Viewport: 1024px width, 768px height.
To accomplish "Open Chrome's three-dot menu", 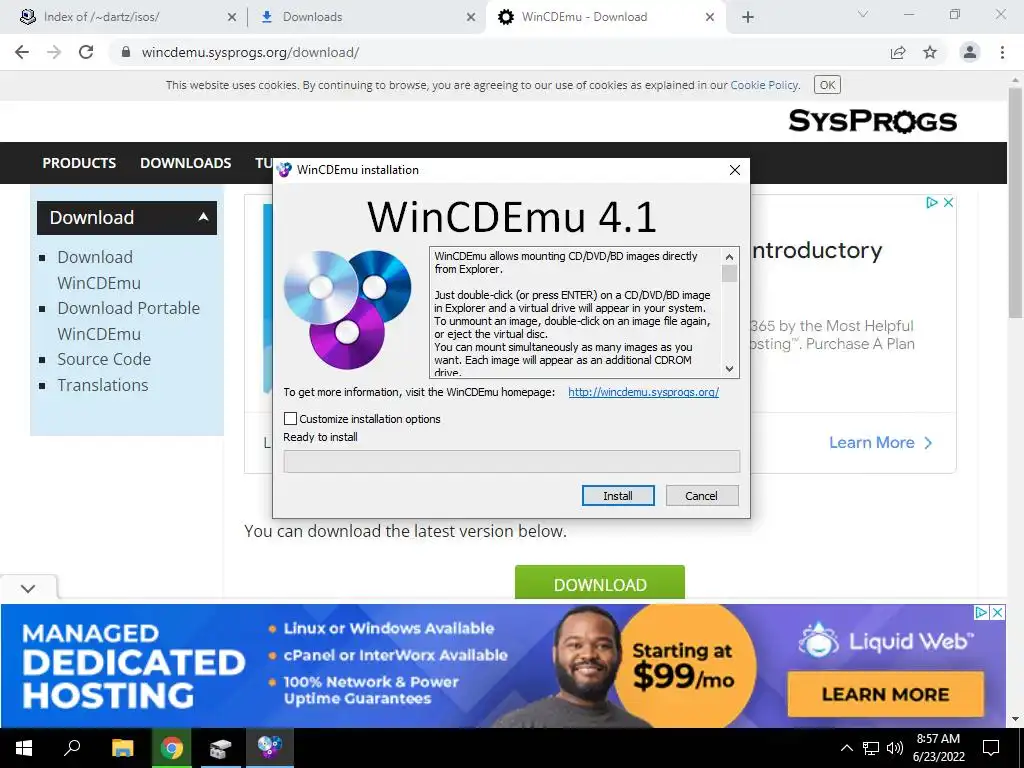I will [1002, 52].
